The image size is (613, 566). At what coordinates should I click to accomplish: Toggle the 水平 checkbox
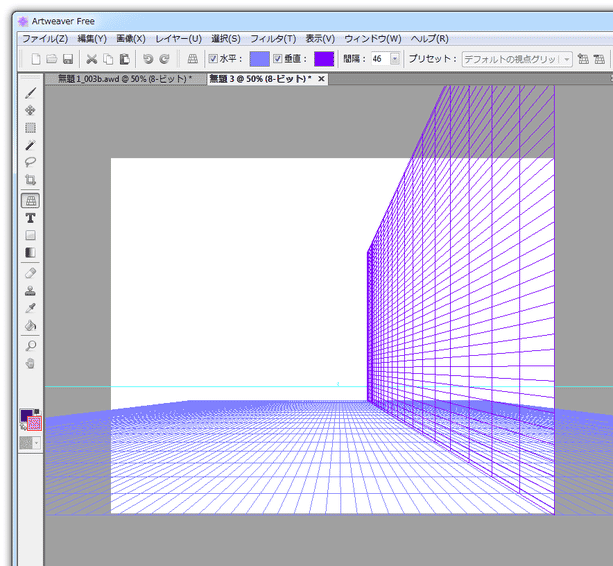click(213, 59)
